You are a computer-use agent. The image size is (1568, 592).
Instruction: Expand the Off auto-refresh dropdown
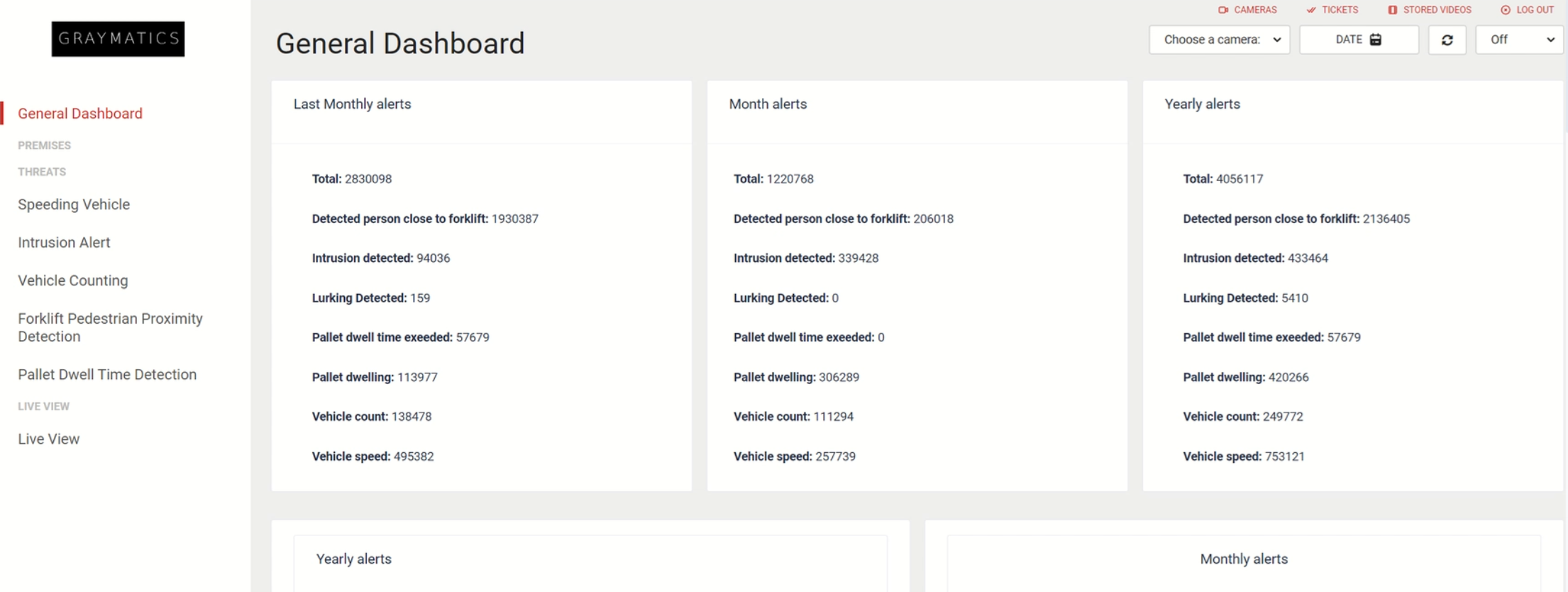(1520, 40)
